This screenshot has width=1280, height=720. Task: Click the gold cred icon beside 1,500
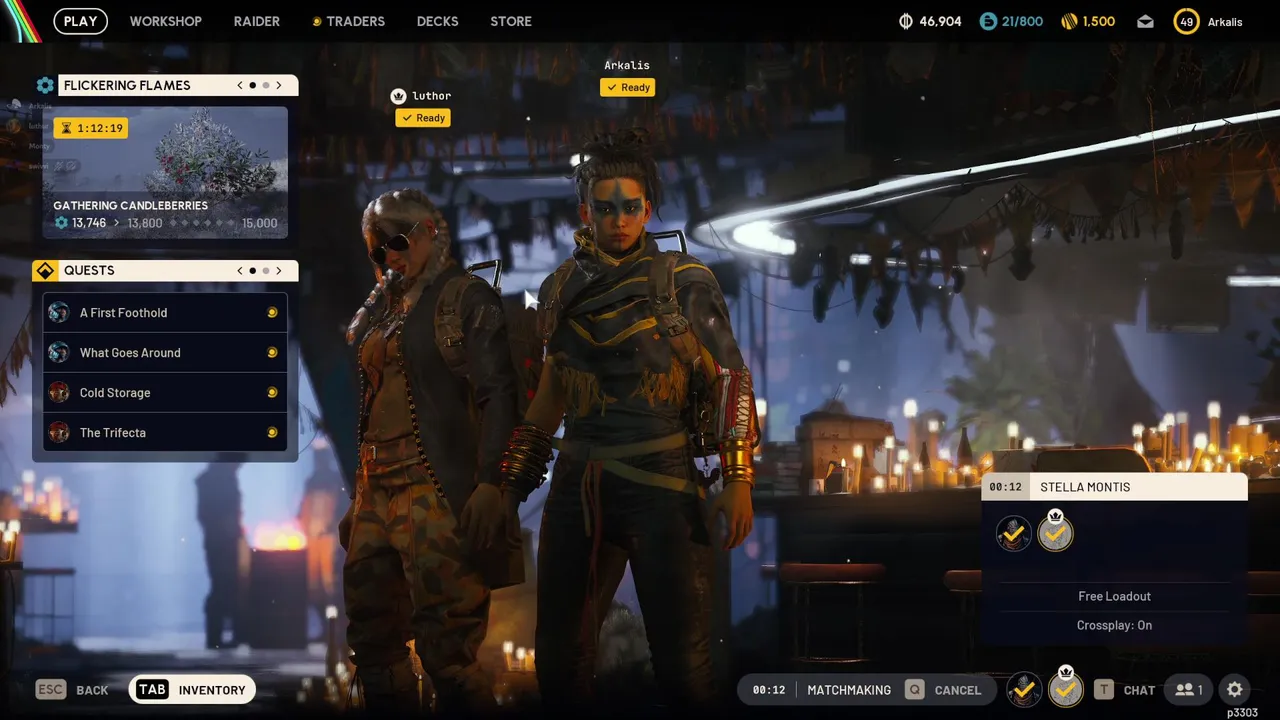1069,21
